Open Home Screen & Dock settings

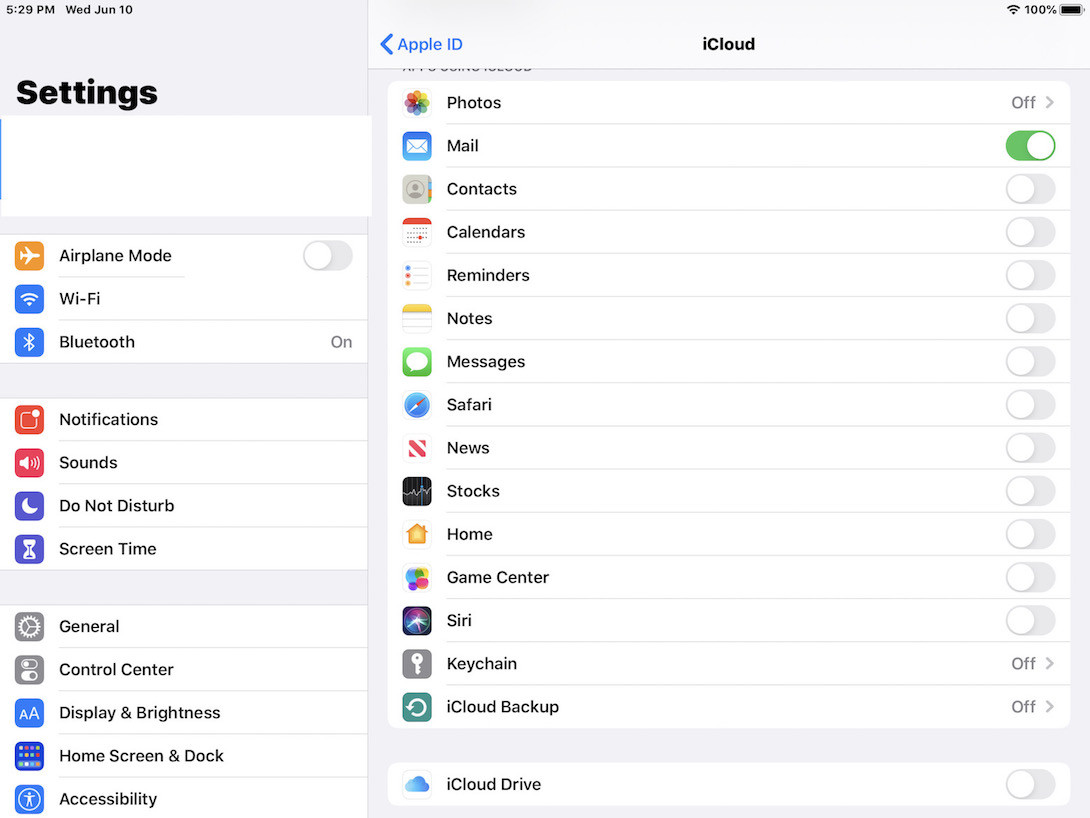click(x=184, y=756)
